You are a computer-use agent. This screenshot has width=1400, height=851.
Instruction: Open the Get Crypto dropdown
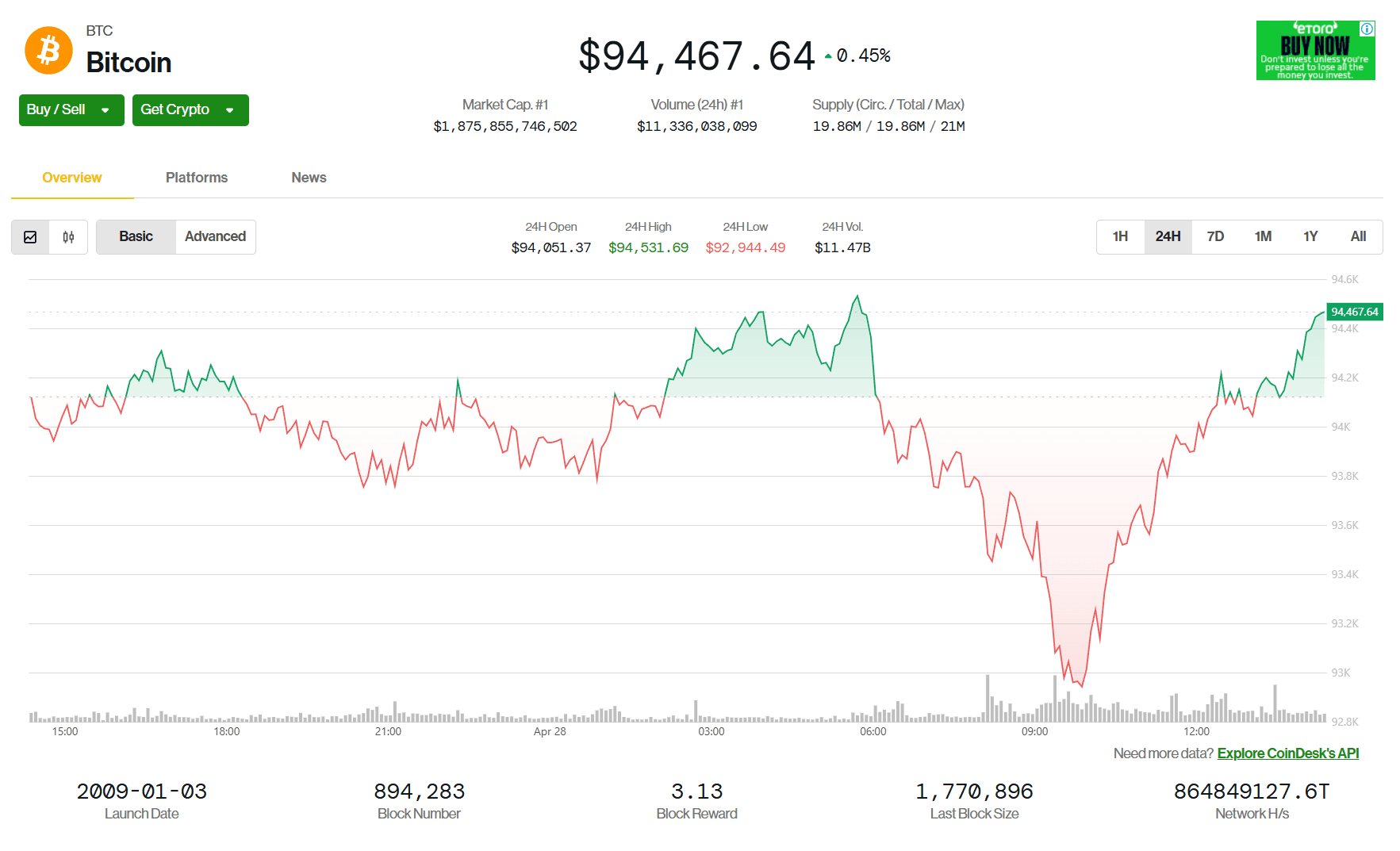click(x=190, y=110)
